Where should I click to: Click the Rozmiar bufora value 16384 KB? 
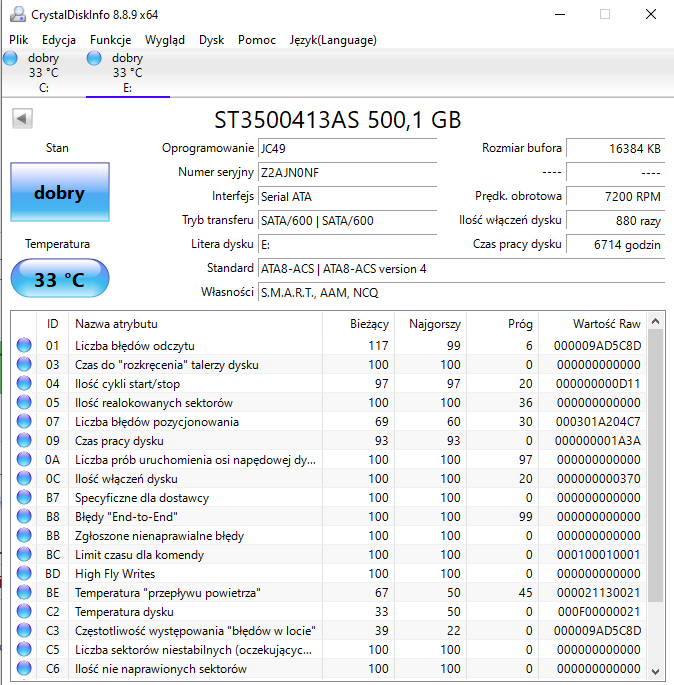pos(615,149)
